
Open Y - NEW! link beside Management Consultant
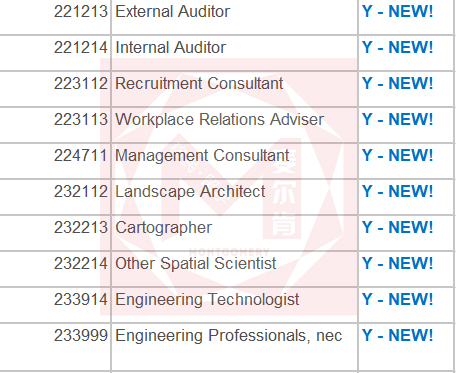(398, 155)
